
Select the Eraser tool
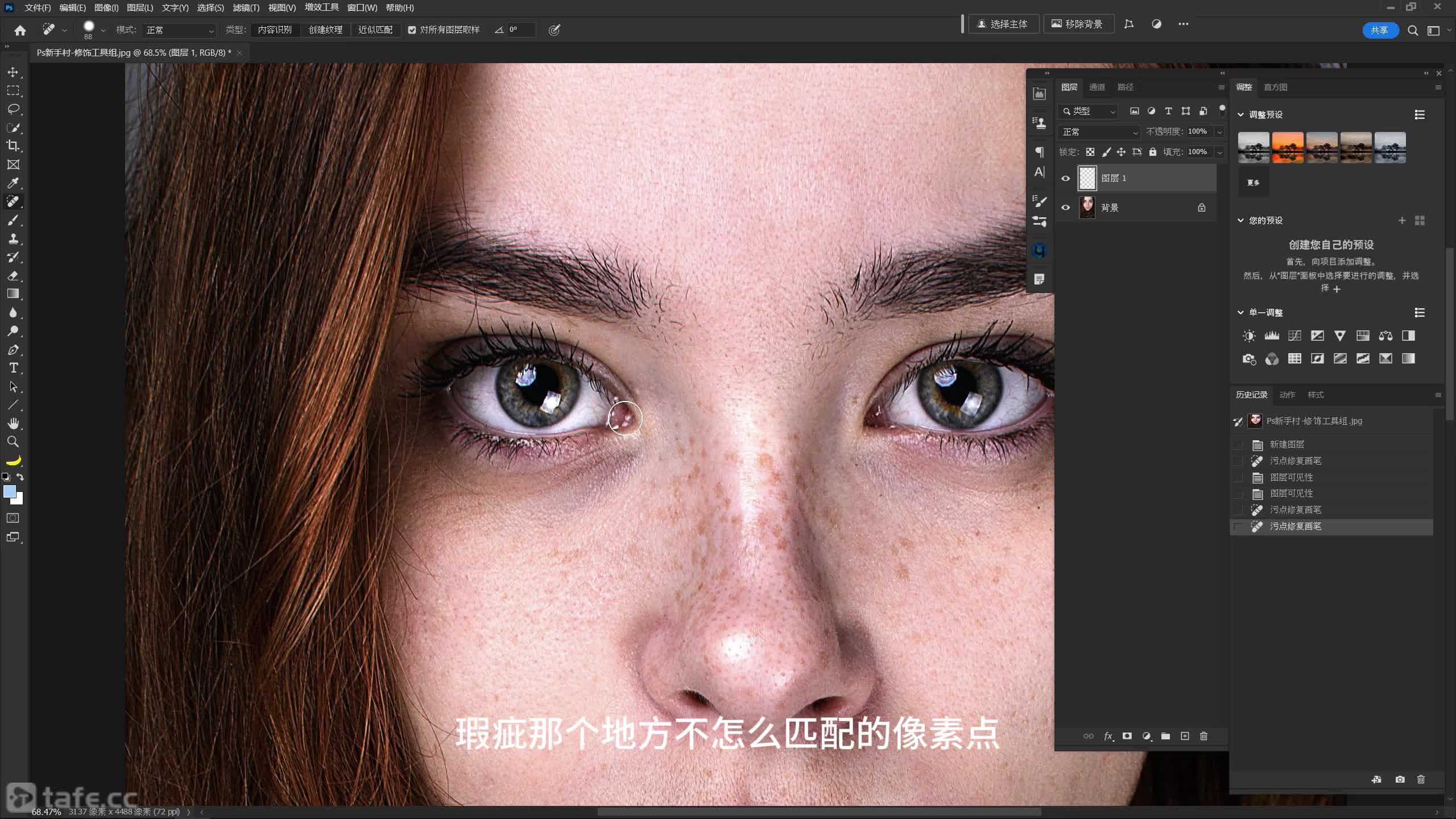13,276
